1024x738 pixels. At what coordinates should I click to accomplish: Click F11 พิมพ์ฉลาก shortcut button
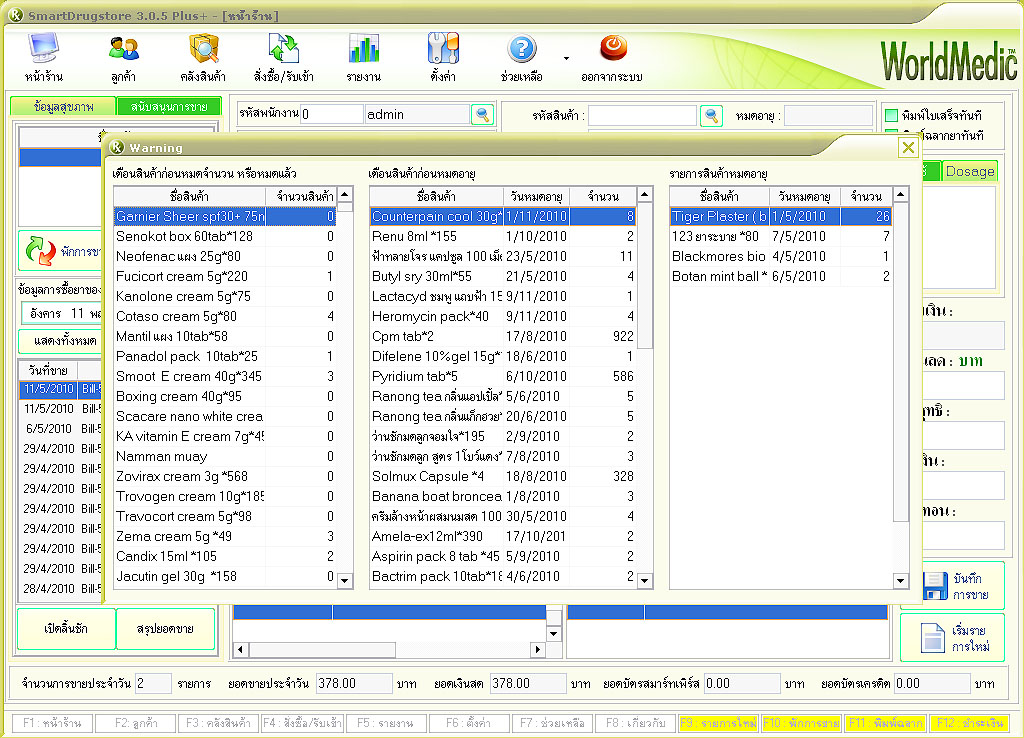pos(885,723)
